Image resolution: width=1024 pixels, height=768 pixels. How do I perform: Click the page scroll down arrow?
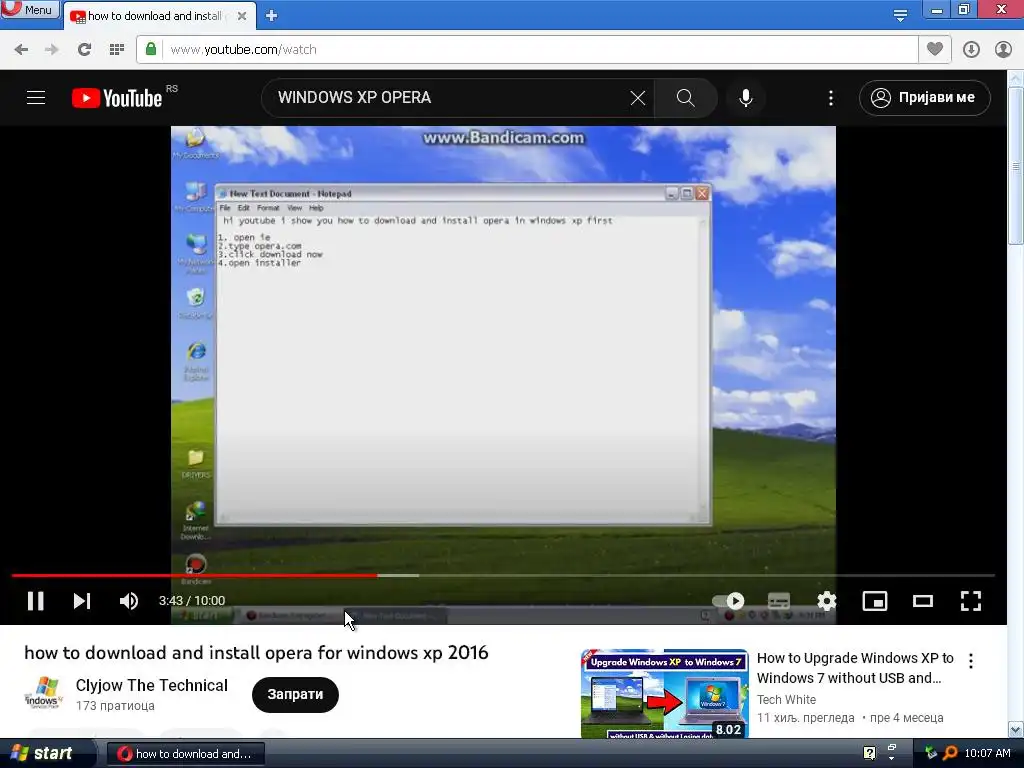(x=1016, y=729)
